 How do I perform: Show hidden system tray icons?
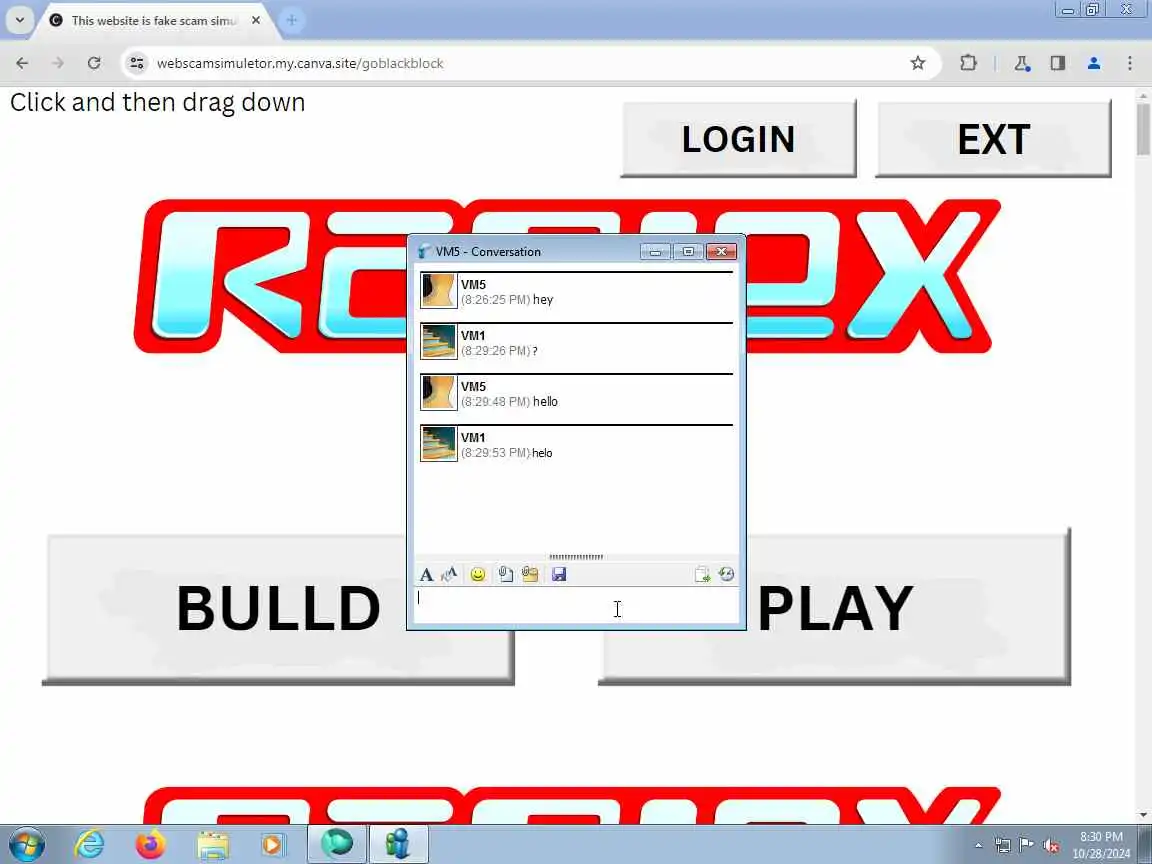tap(978, 846)
